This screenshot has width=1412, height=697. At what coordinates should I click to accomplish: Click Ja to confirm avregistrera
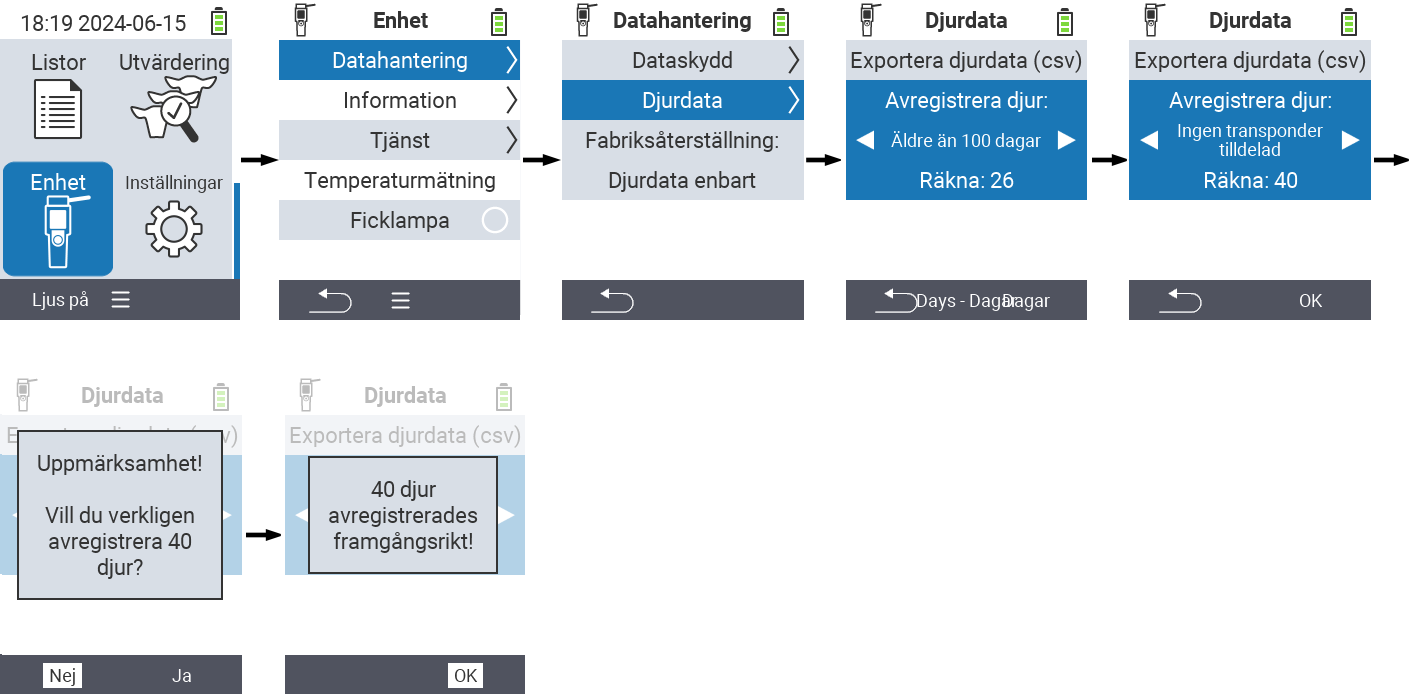point(181,676)
